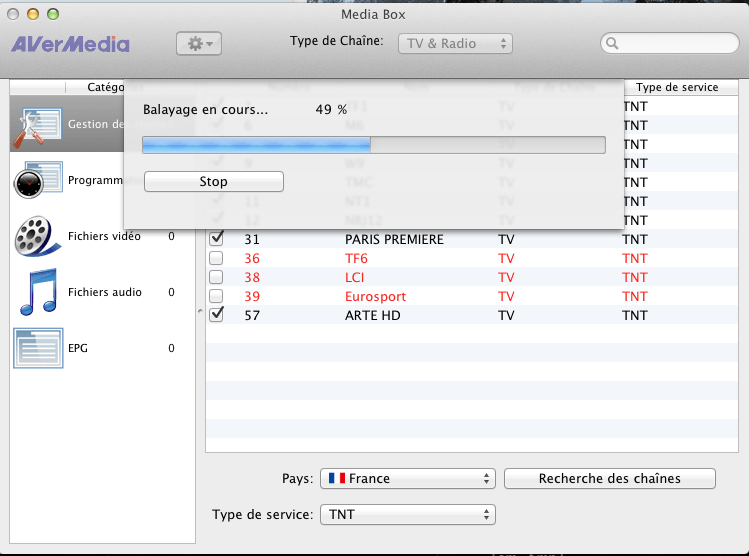
Task: Open the Pays country dropdown
Action: (x=407, y=478)
